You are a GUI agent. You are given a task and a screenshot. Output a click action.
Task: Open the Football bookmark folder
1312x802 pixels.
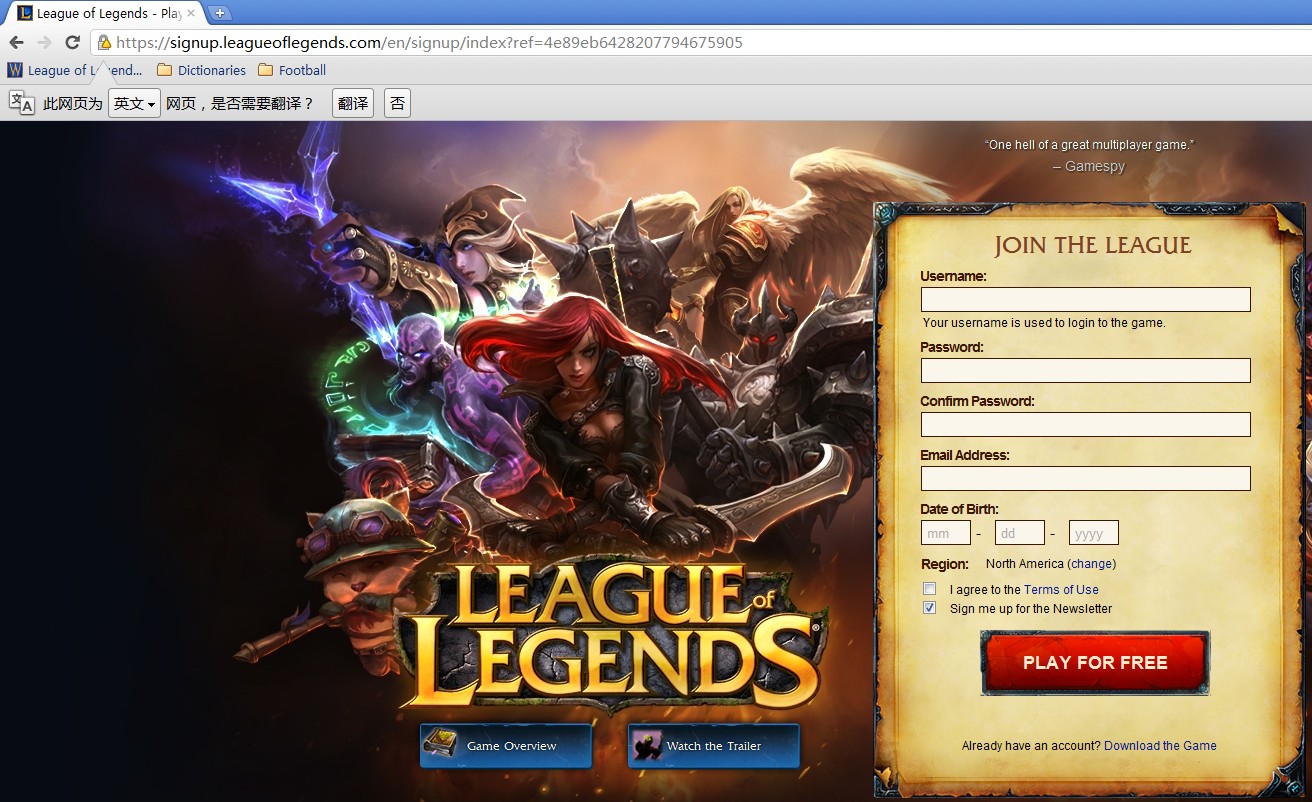point(292,70)
